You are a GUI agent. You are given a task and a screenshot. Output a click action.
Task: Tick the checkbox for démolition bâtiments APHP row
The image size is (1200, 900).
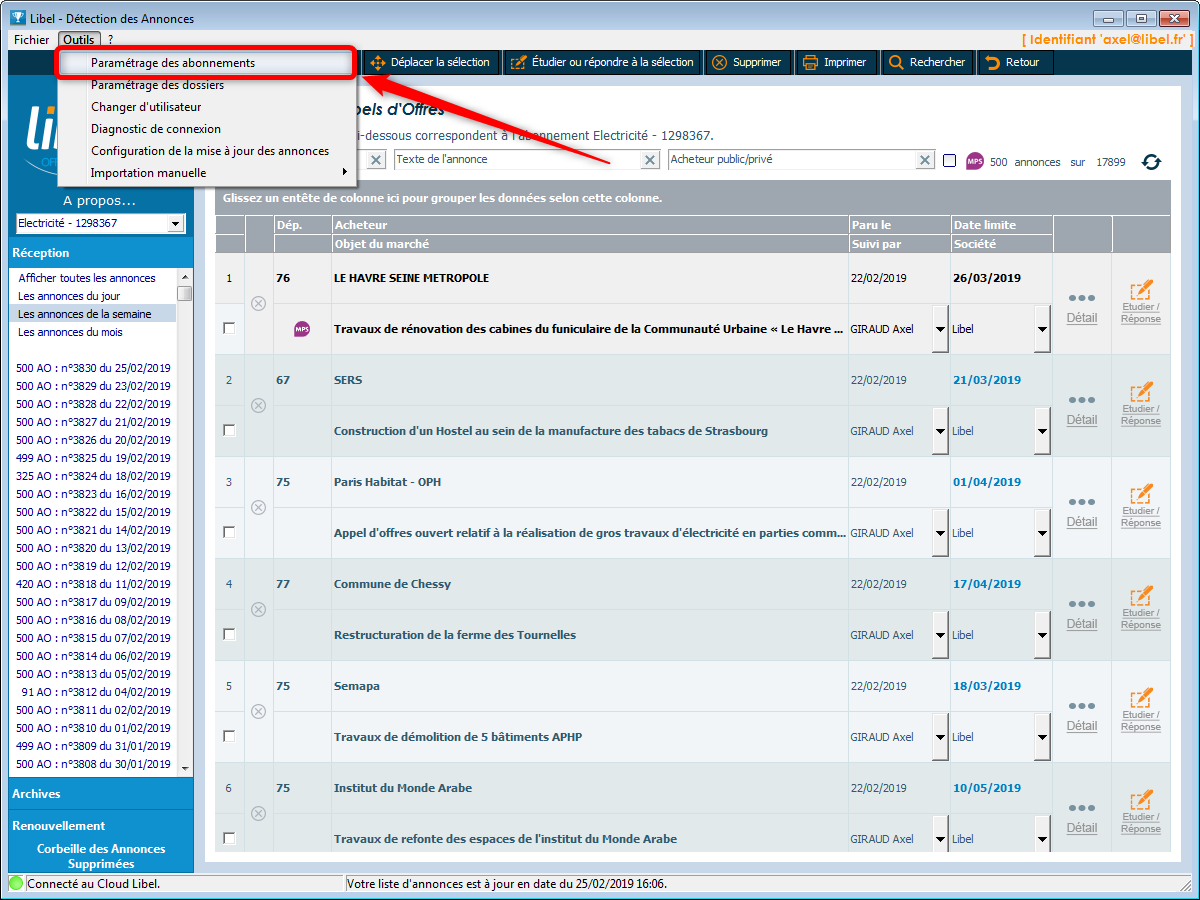click(229, 736)
